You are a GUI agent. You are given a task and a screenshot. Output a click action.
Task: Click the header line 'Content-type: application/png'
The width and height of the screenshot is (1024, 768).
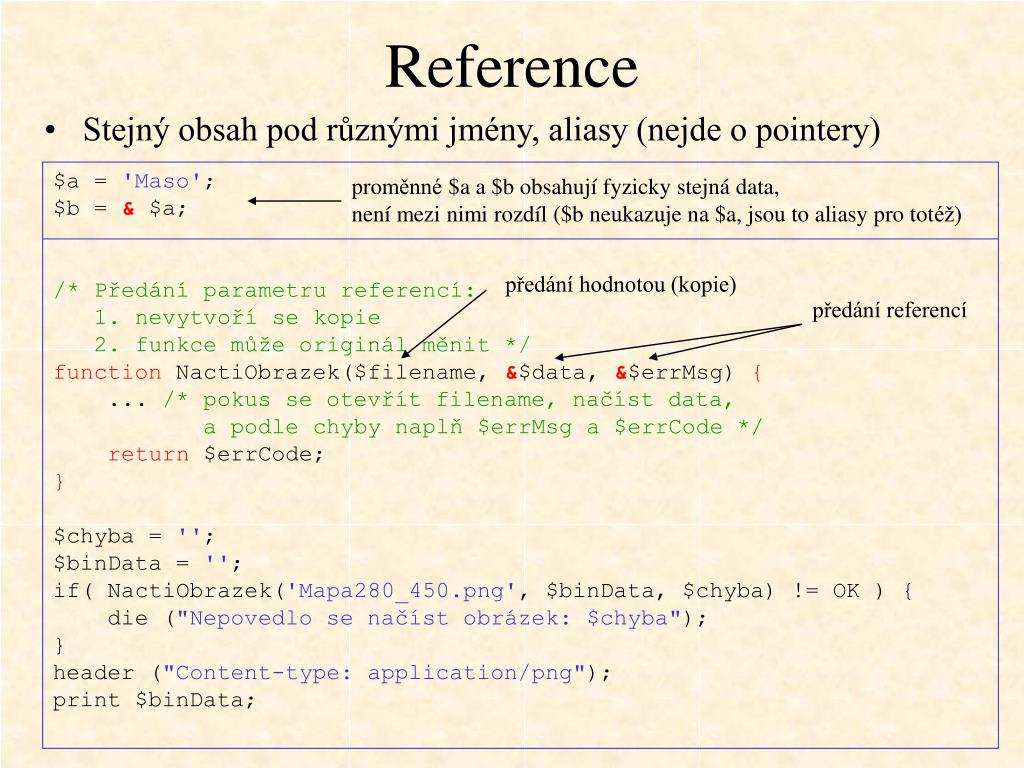tap(332, 673)
